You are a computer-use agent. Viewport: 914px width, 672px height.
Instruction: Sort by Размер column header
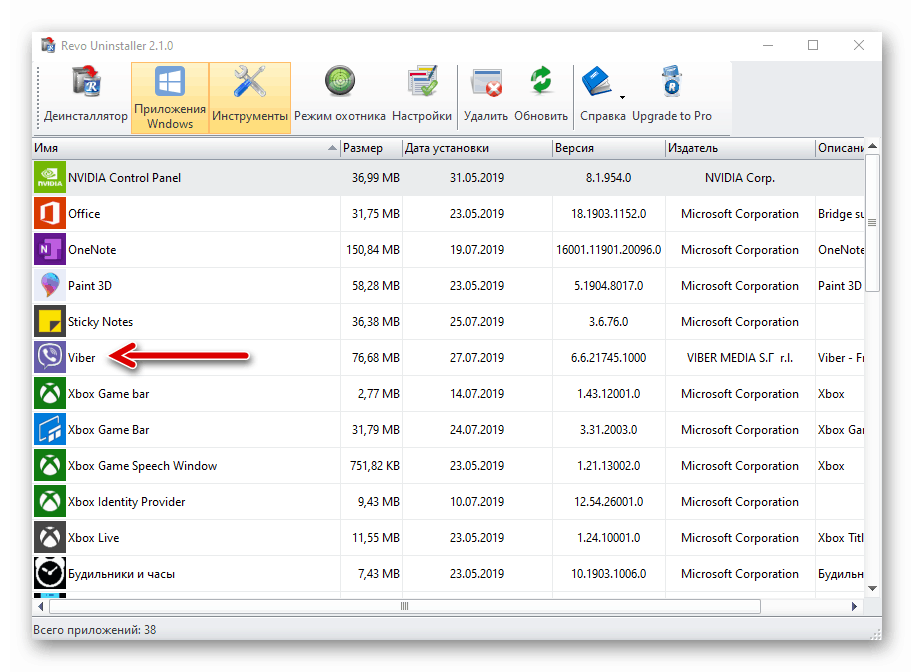point(370,148)
